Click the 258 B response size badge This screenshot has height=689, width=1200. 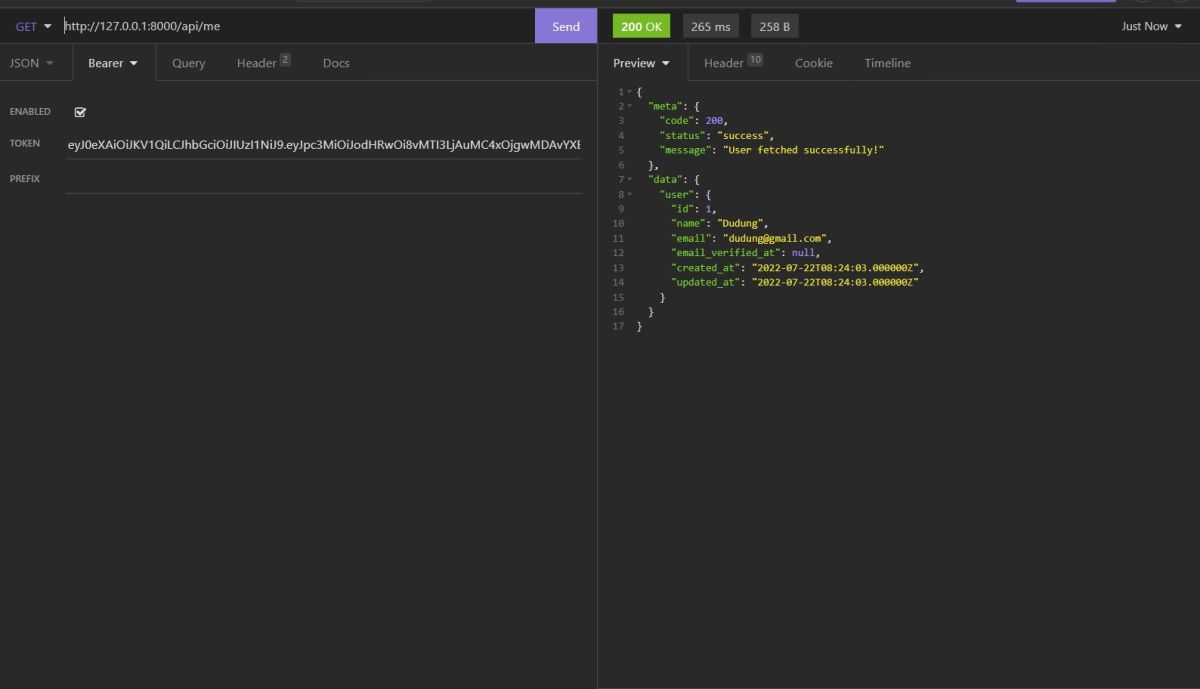[774, 27]
